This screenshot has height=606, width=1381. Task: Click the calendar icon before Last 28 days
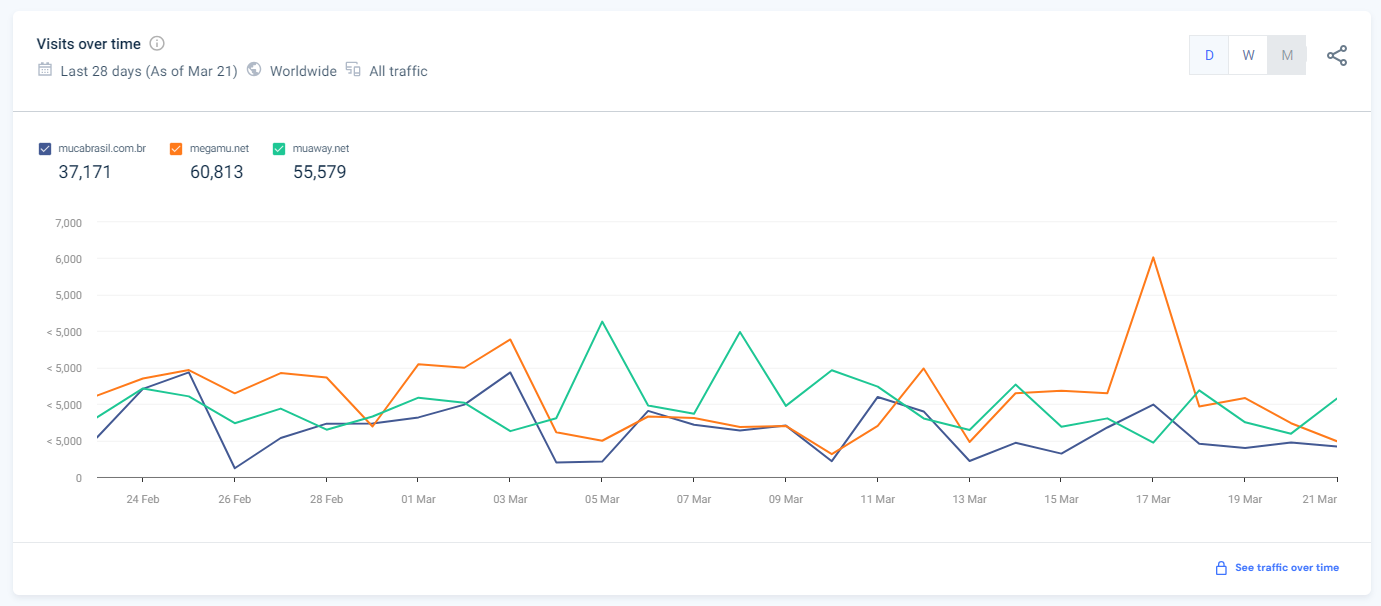(45, 70)
